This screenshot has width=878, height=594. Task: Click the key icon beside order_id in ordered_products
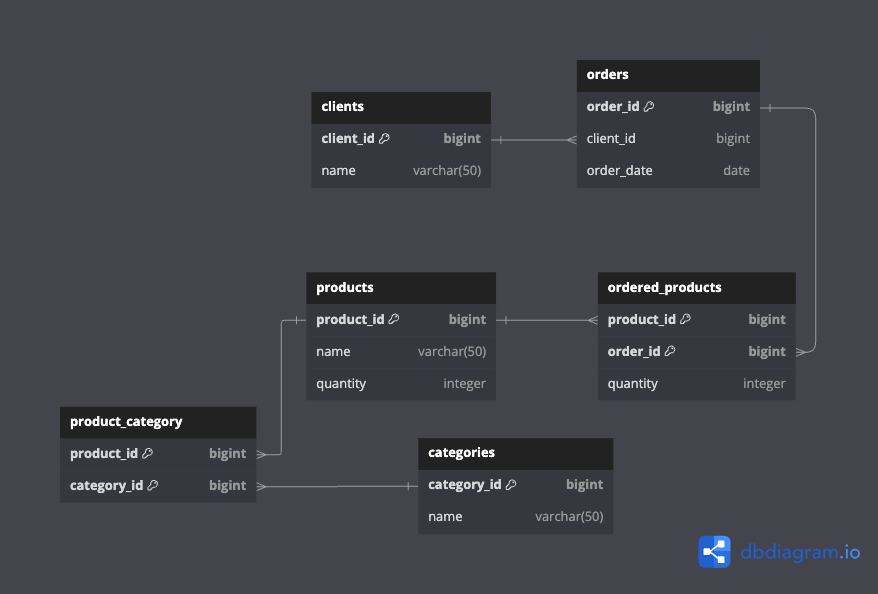tap(670, 352)
